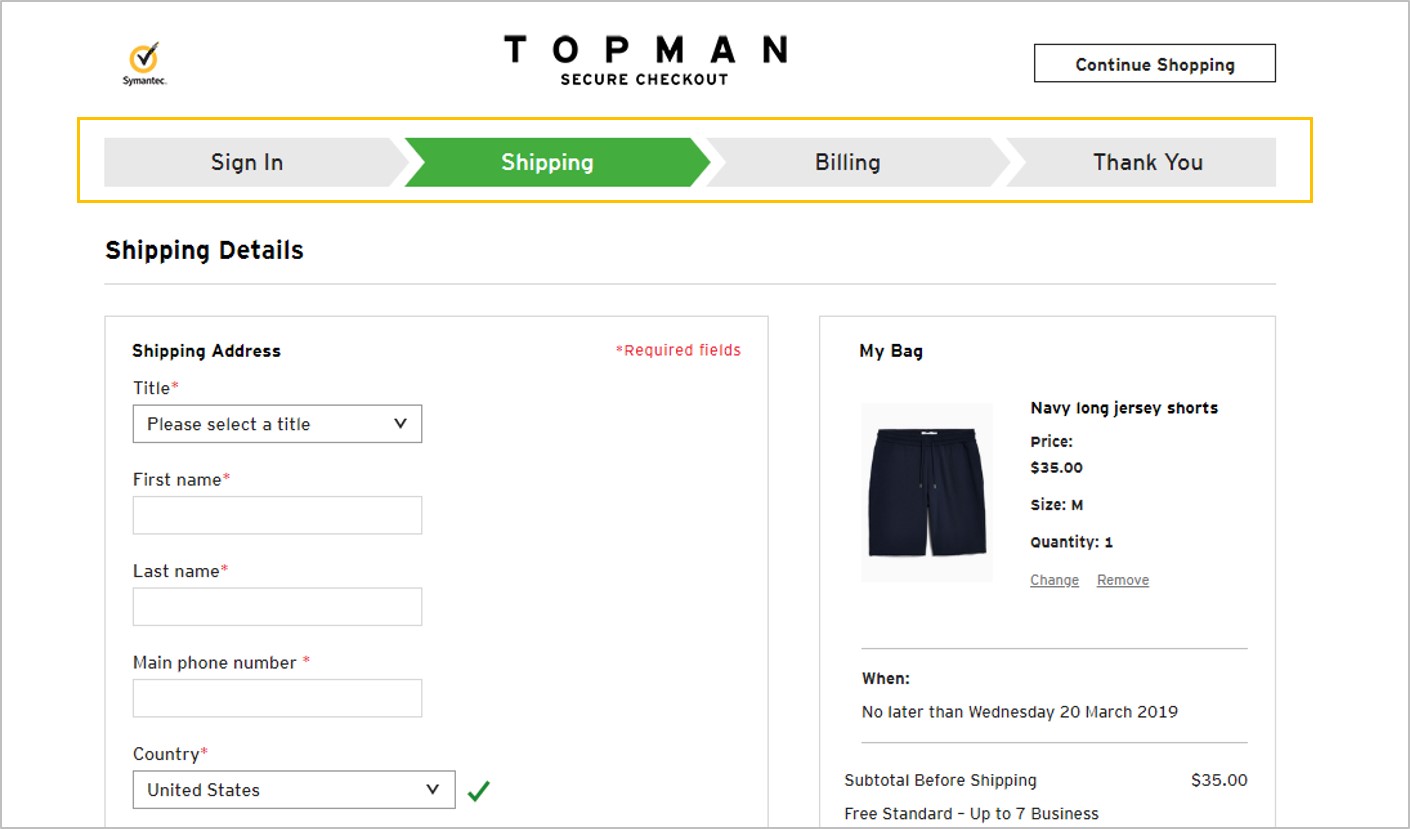Expand the Country dropdown arrow
Screen dimensions: 1410x829
pos(432,789)
